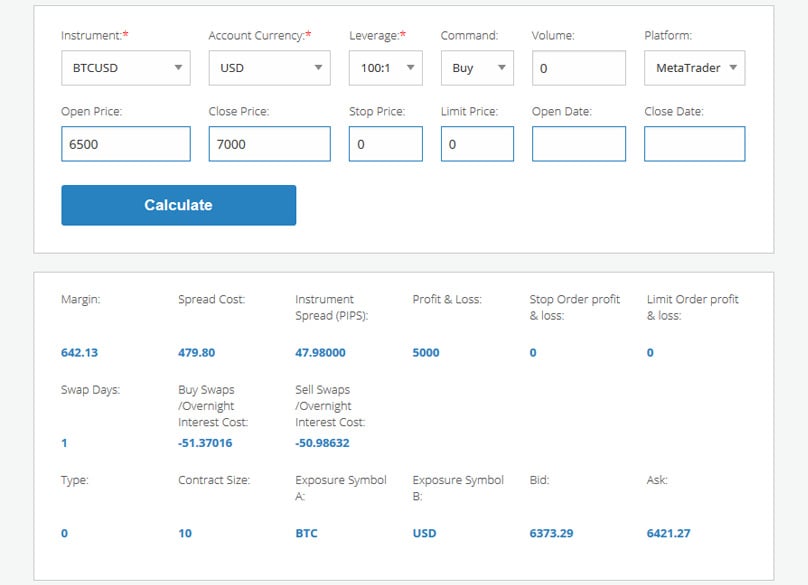Click the Open Price field containing 6500
This screenshot has height=585, width=808.
(126, 144)
